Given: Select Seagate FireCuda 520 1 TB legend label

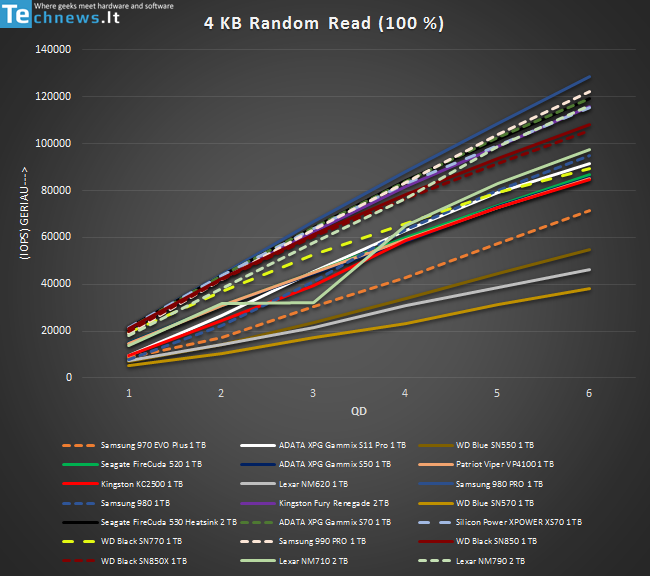Looking at the screenshot, I should pyautogui.click(x=151, y=464).
